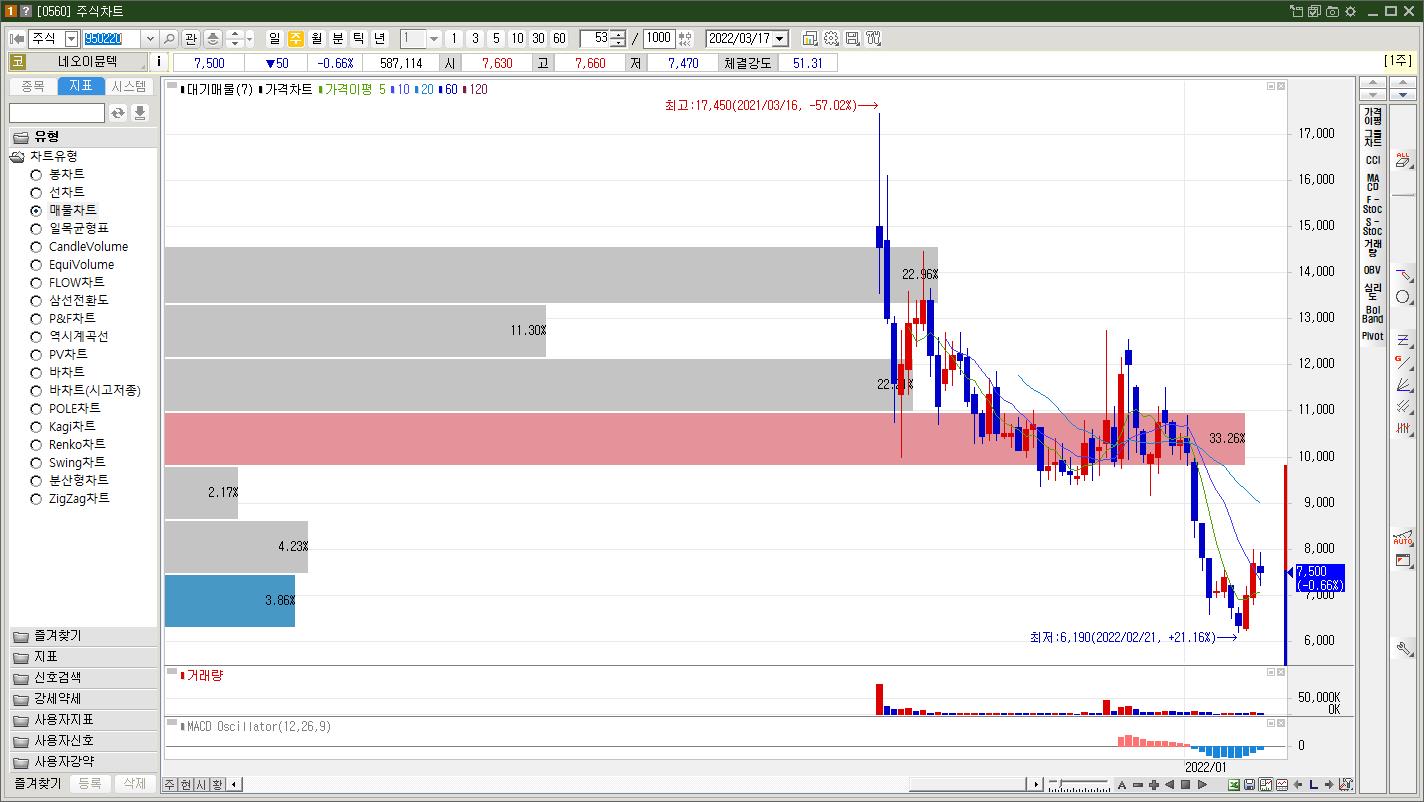Viewport: 1424px width, 802px height.
Task: Click the stop button in bottom toolbar
Action: (1186, 785)
